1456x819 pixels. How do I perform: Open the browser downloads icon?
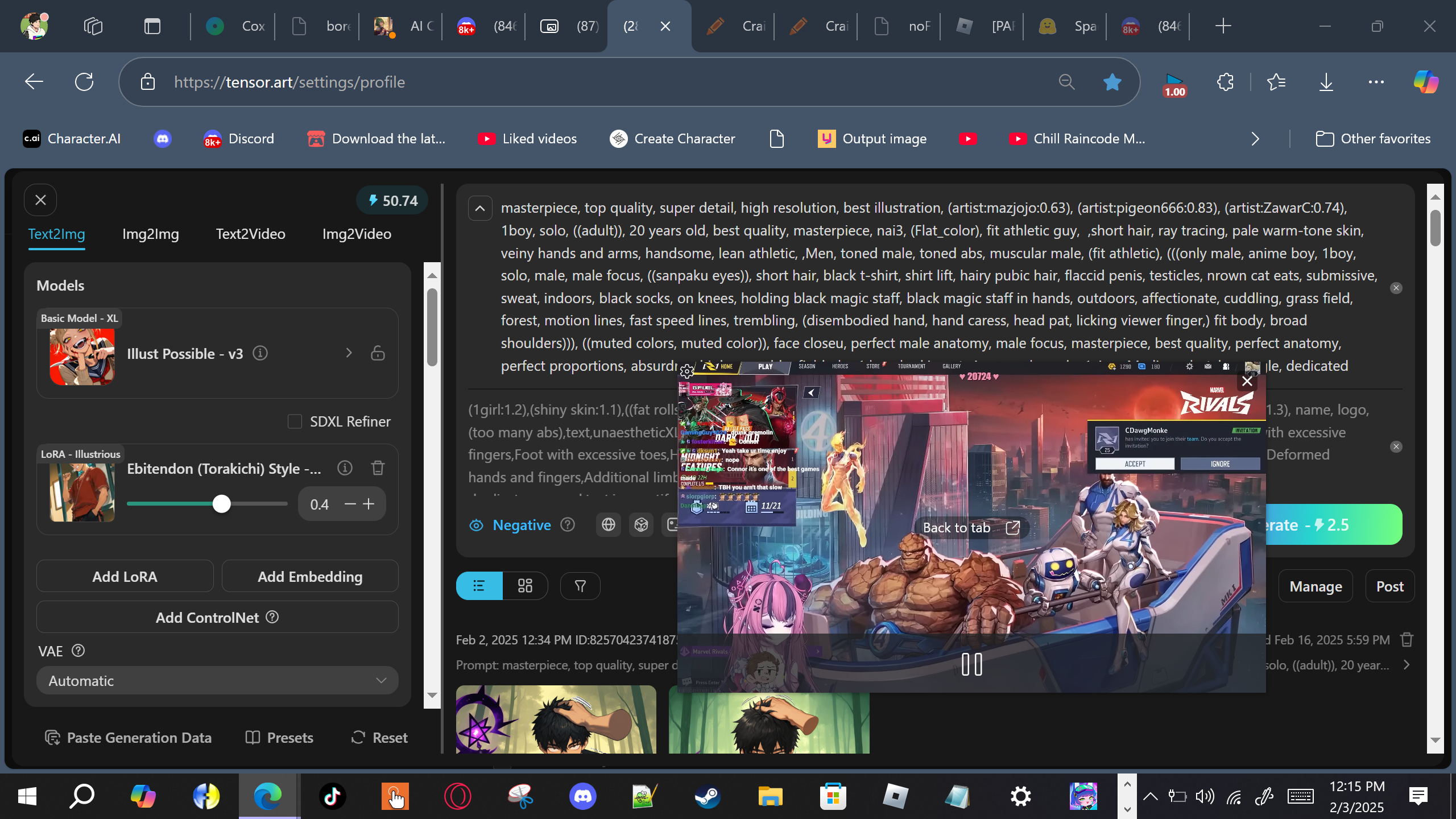(1326, 82)
